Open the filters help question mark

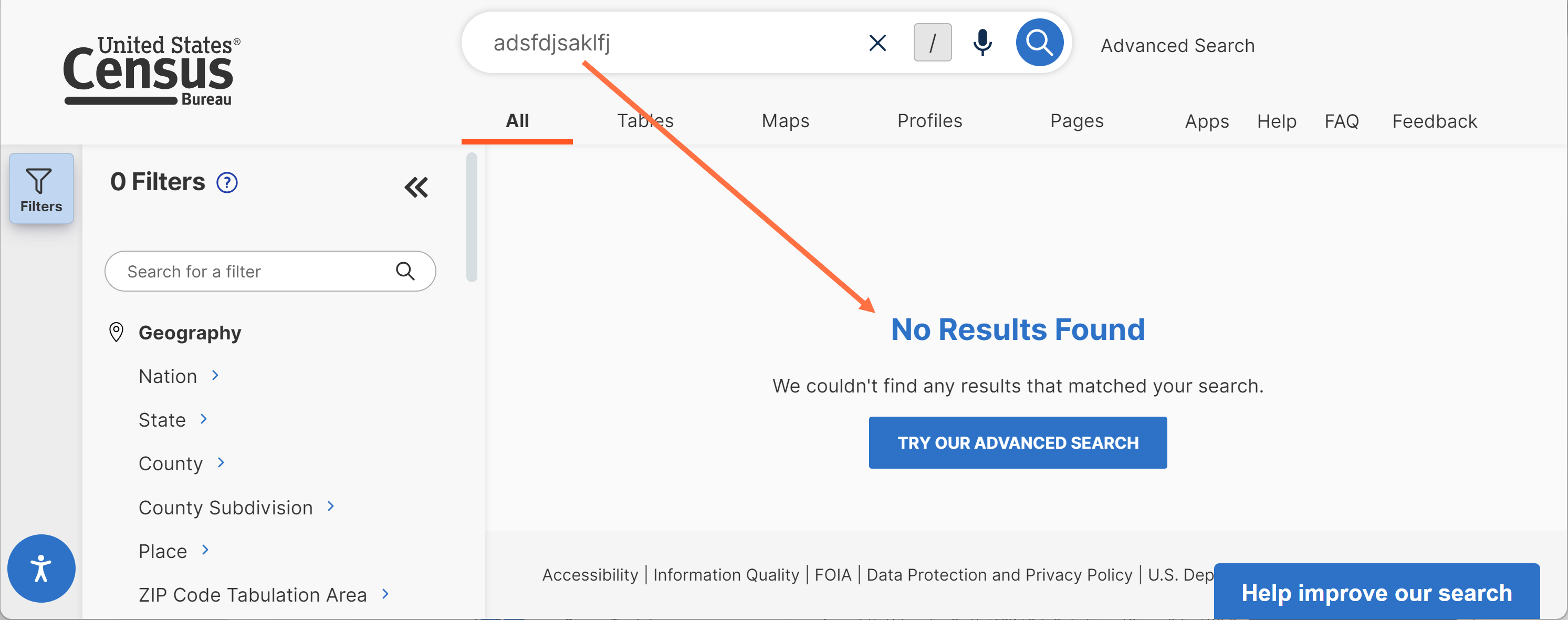[x=227, y=182]
